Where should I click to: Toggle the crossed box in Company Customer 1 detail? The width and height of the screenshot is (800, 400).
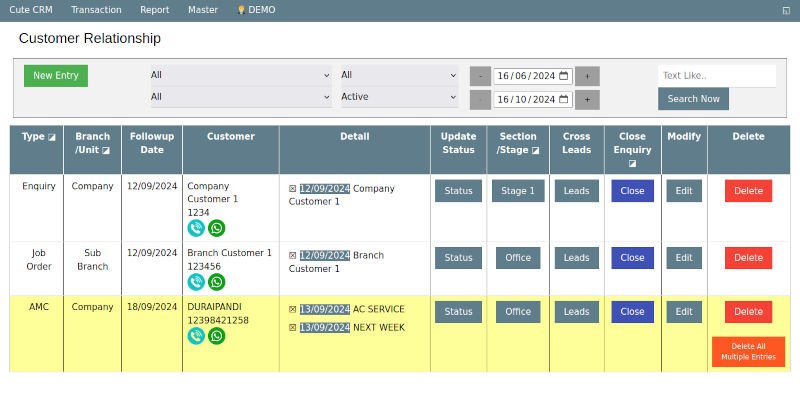[x=293, y=189]
